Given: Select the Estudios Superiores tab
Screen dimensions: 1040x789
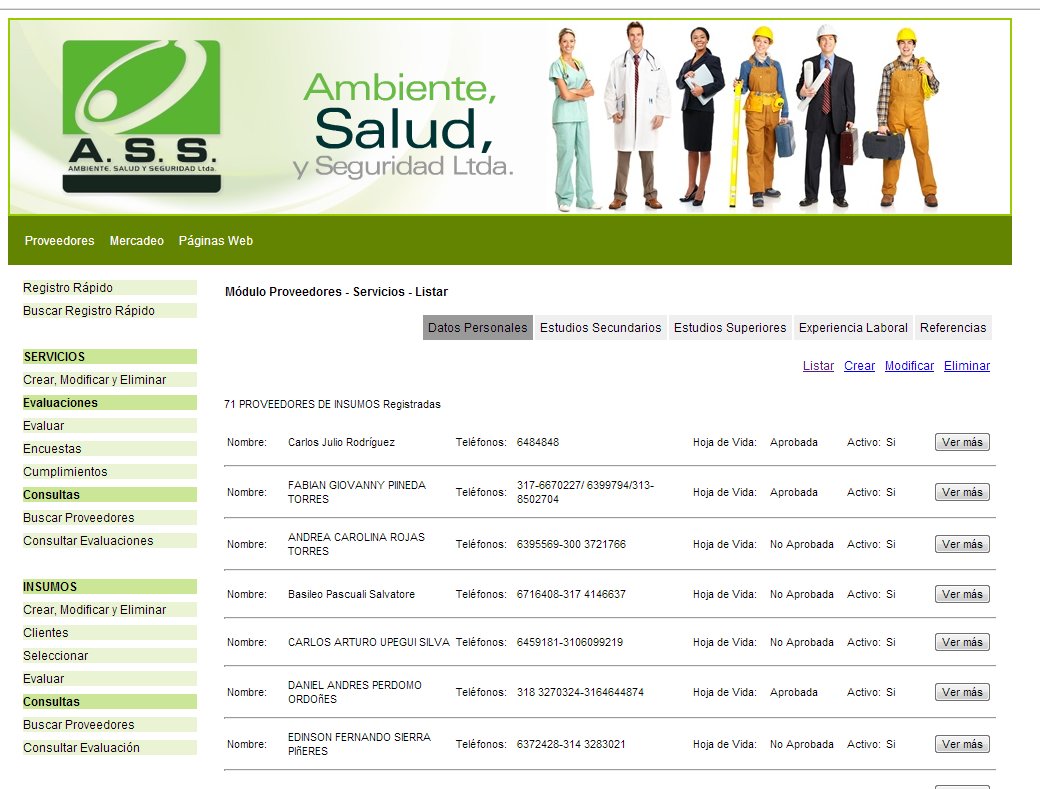Looking at the screenshot, I should [729, 328].
